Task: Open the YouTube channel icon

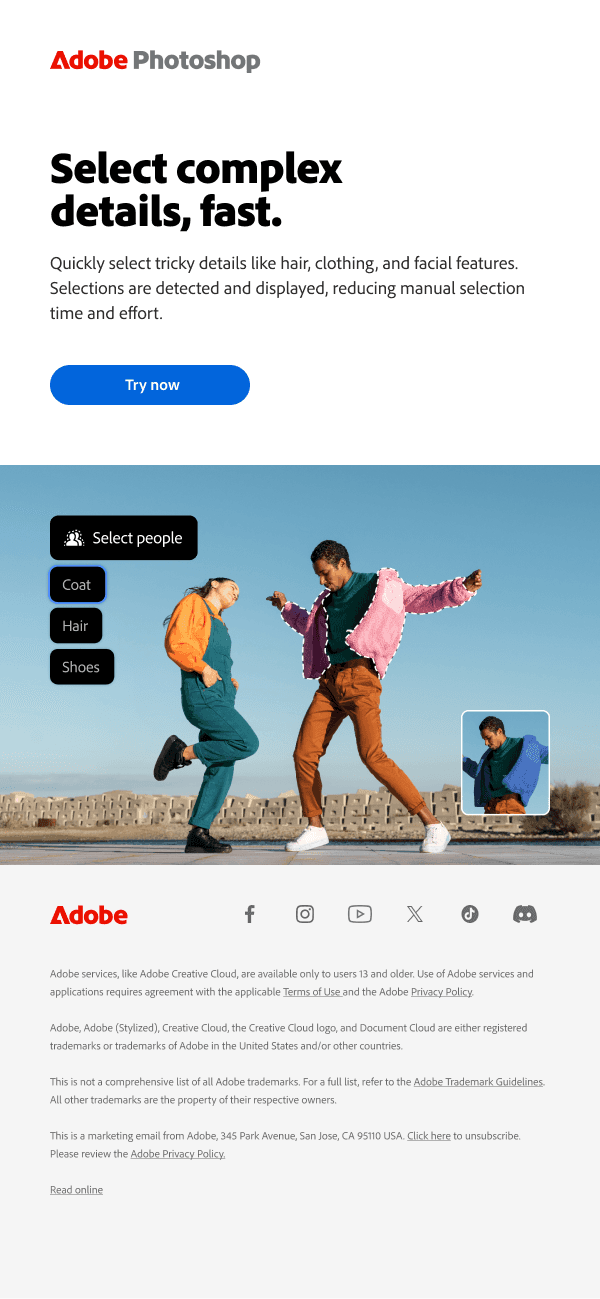Action: click(360, 914)
